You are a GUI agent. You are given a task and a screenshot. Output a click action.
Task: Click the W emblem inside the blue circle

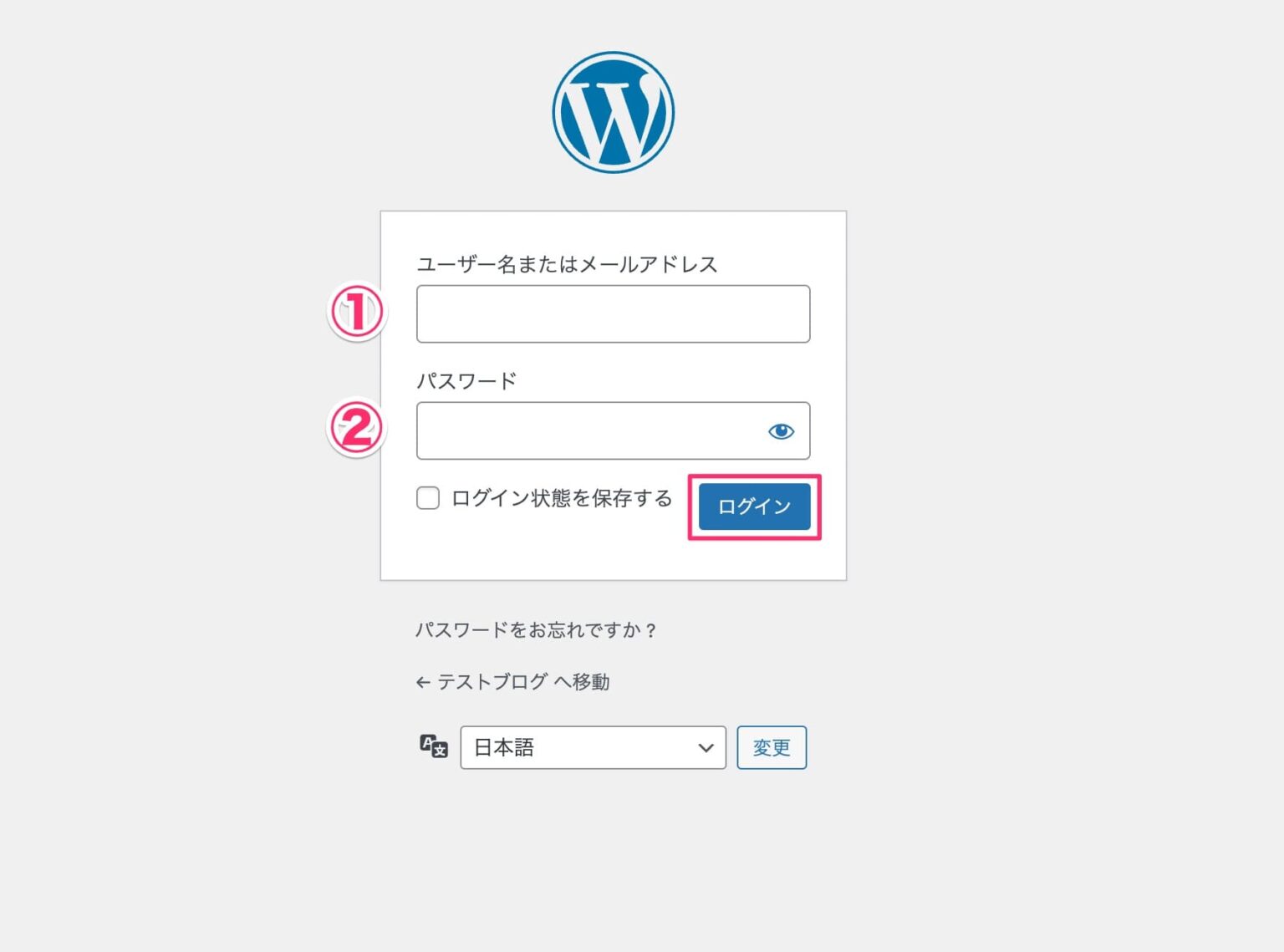pos(613,111)
